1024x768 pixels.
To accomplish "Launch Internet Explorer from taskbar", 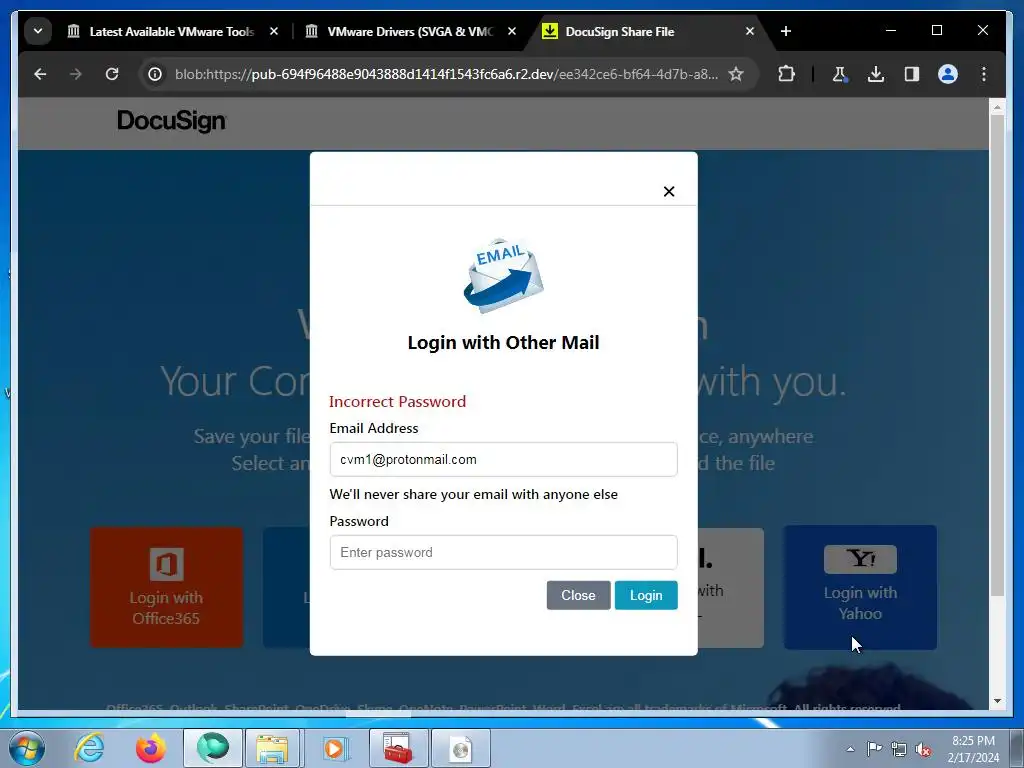I will (x=89, y=748).
